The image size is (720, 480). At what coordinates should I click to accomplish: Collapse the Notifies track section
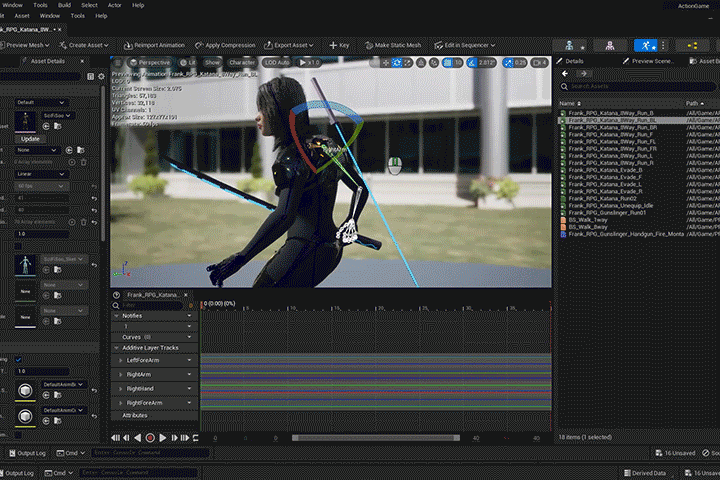pos(116,316)
